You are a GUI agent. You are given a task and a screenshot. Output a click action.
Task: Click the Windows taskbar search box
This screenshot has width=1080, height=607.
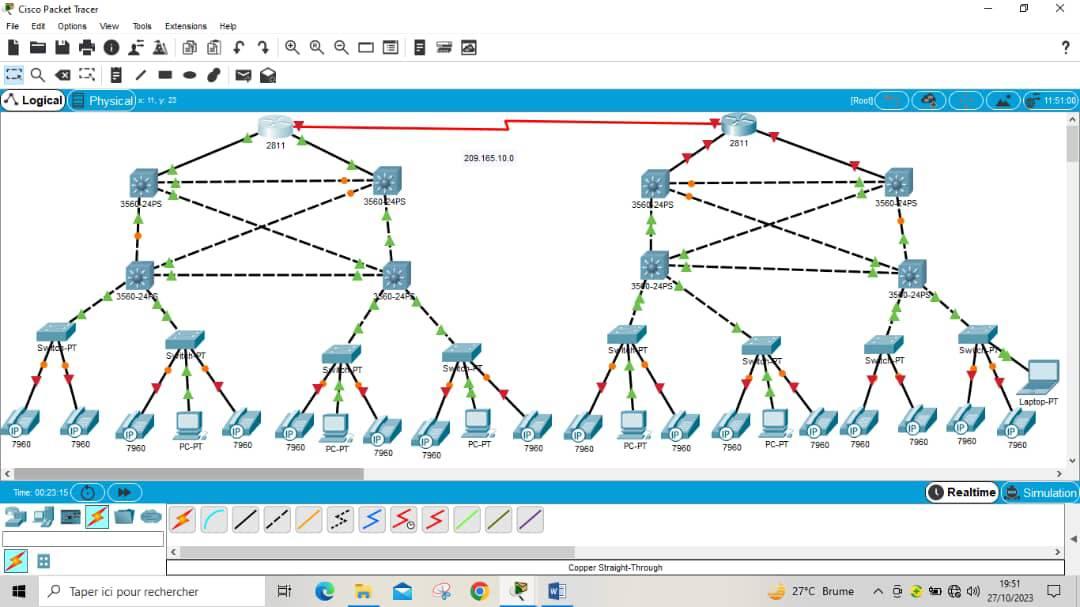coord(150,591)
